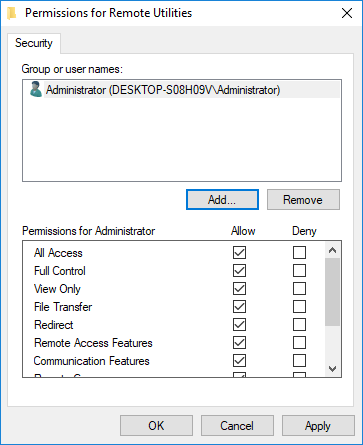Screen dimensions: 363x445
Task: Click the permissions list scroll down arrow
Action: 332,368
